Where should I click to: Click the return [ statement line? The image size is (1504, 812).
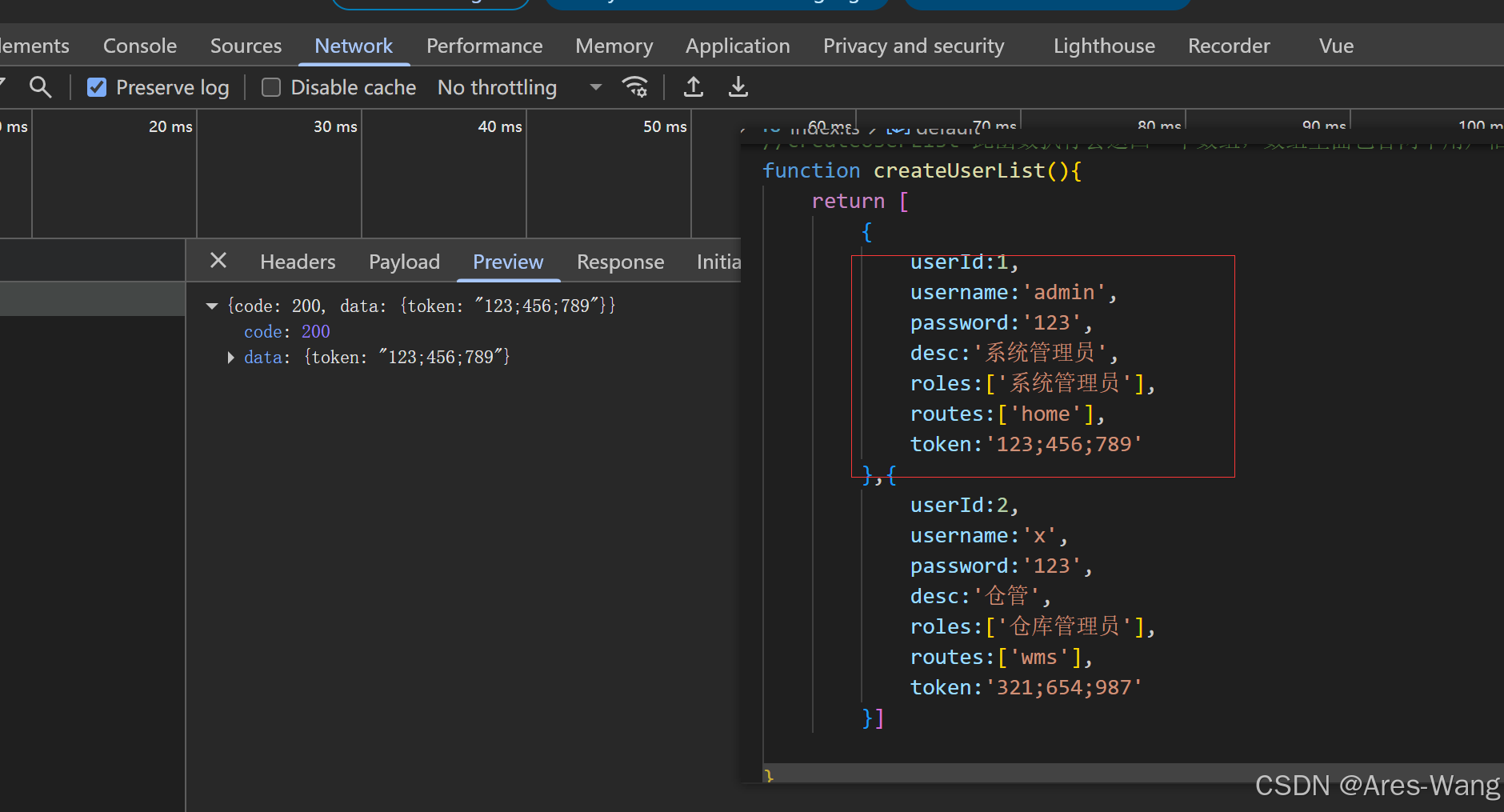(x=860, y=201)
